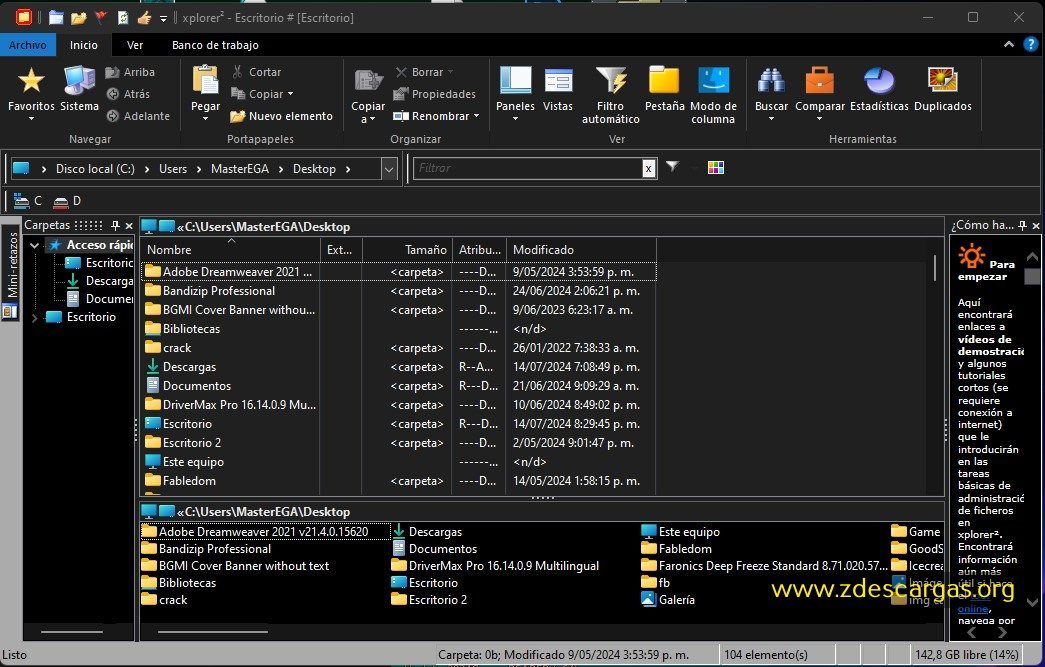The height and width of the screenshot is (667, 1045).
Task: Open the Archivo menu
Action: 27,45
